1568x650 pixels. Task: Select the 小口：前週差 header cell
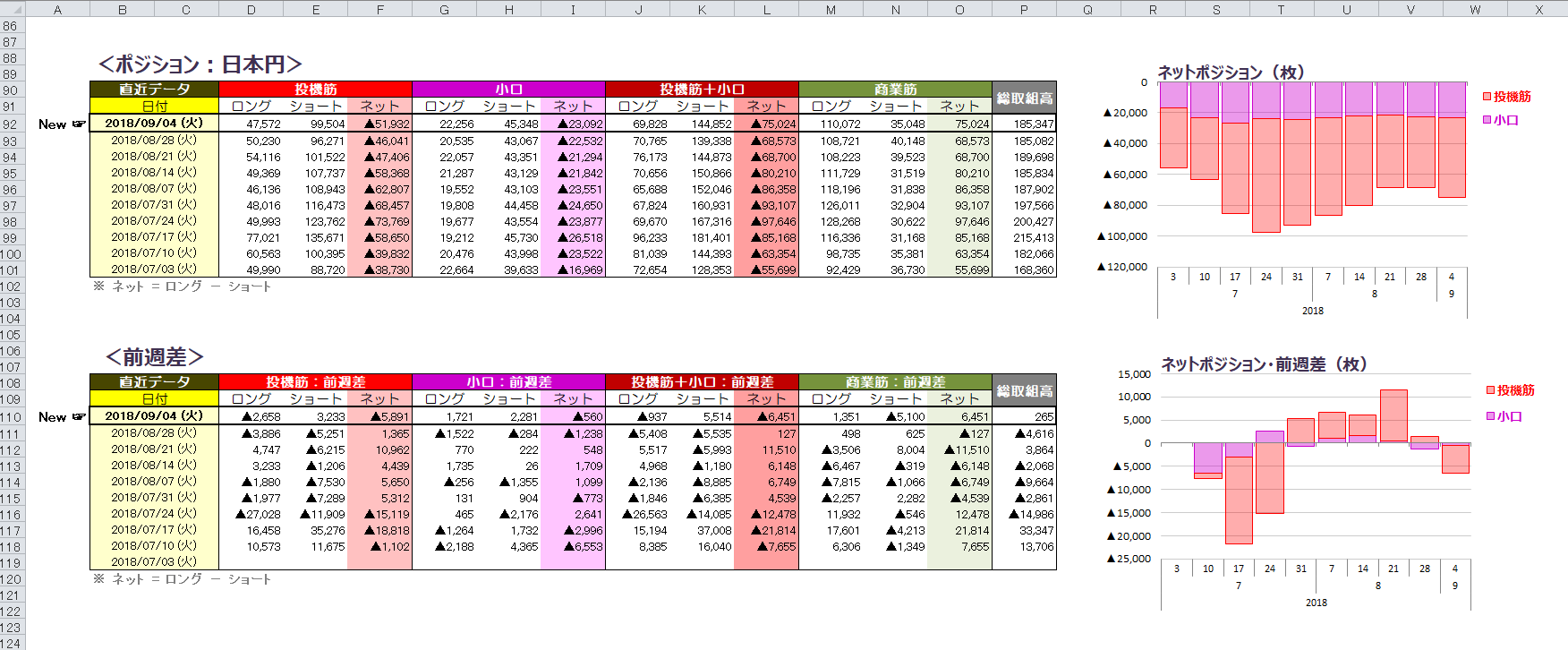(508, 382)
